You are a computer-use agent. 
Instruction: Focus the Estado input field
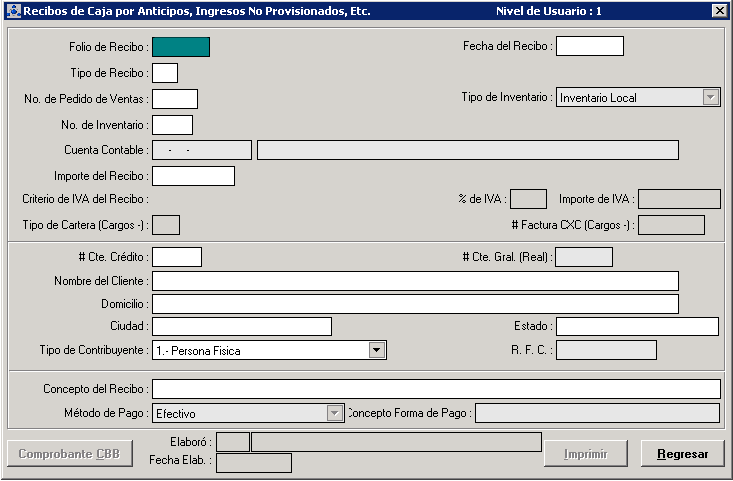tap(637, 327)
